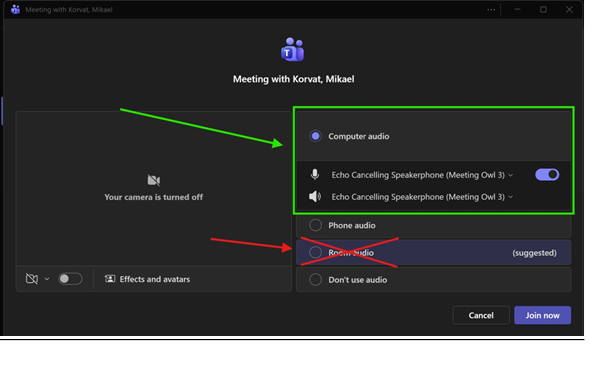Click the camera-off icon in the preview

coord(154,180)
